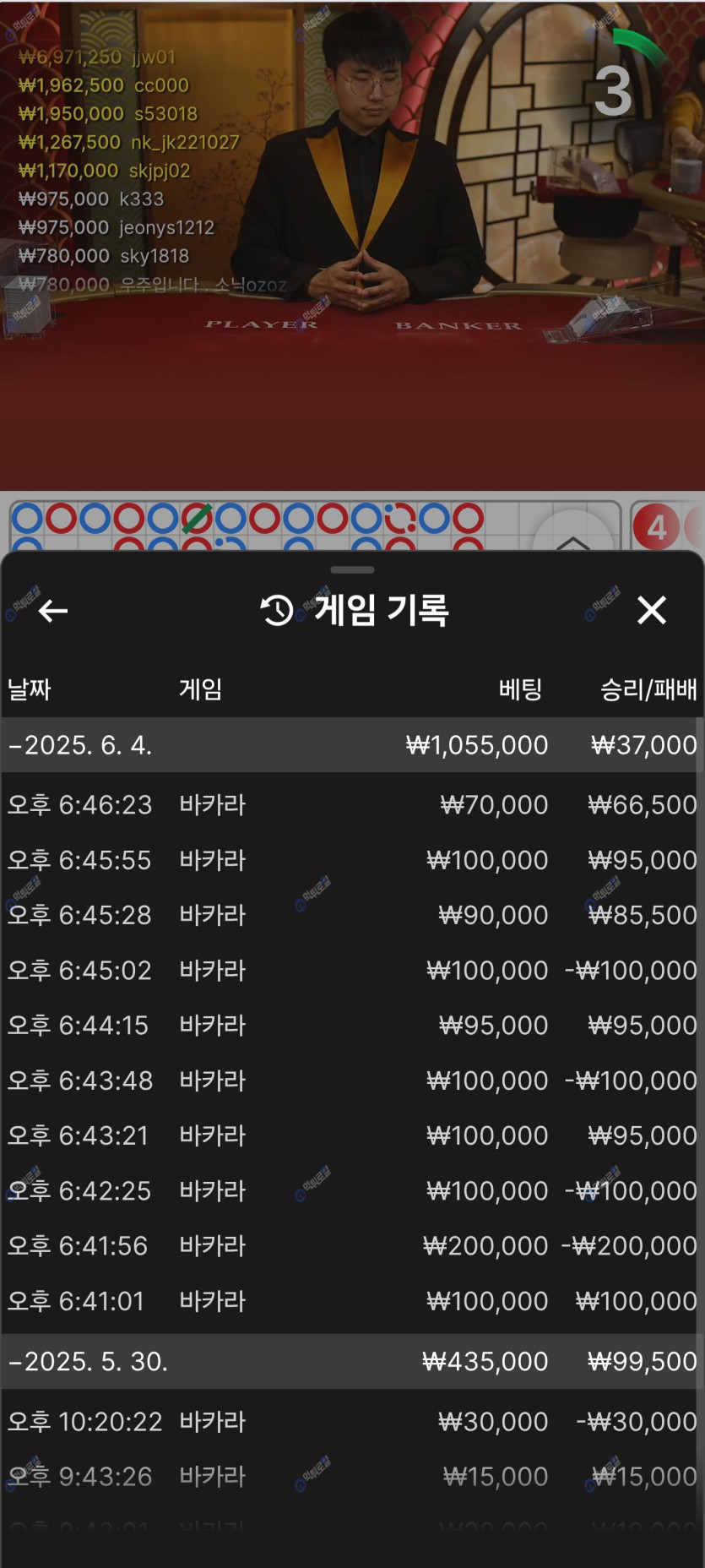Click the ₩100,000 win in the 6:41:01 row
Image resolution: width=705 pixels, height=1568 pixels.
click(637, 1301)
